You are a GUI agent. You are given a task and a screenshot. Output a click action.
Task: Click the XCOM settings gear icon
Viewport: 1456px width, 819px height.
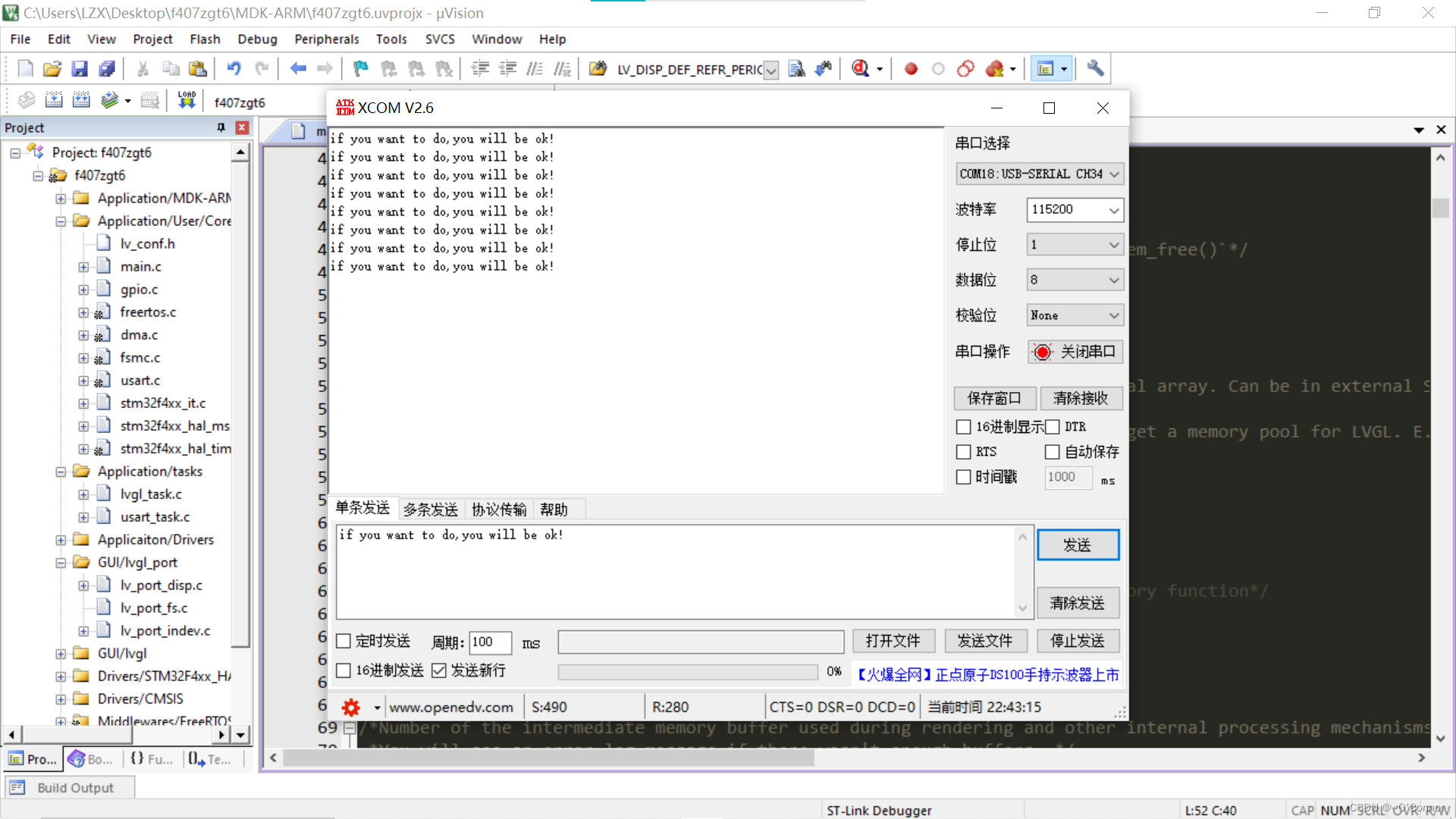(350, 706)
